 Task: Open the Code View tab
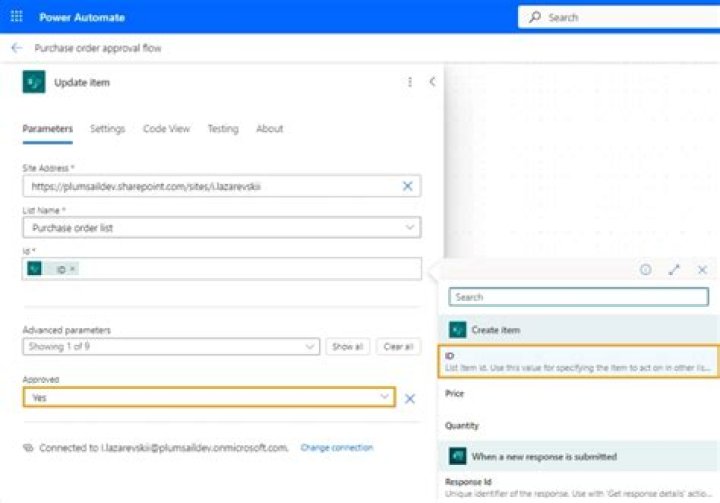tap(166, 129)
